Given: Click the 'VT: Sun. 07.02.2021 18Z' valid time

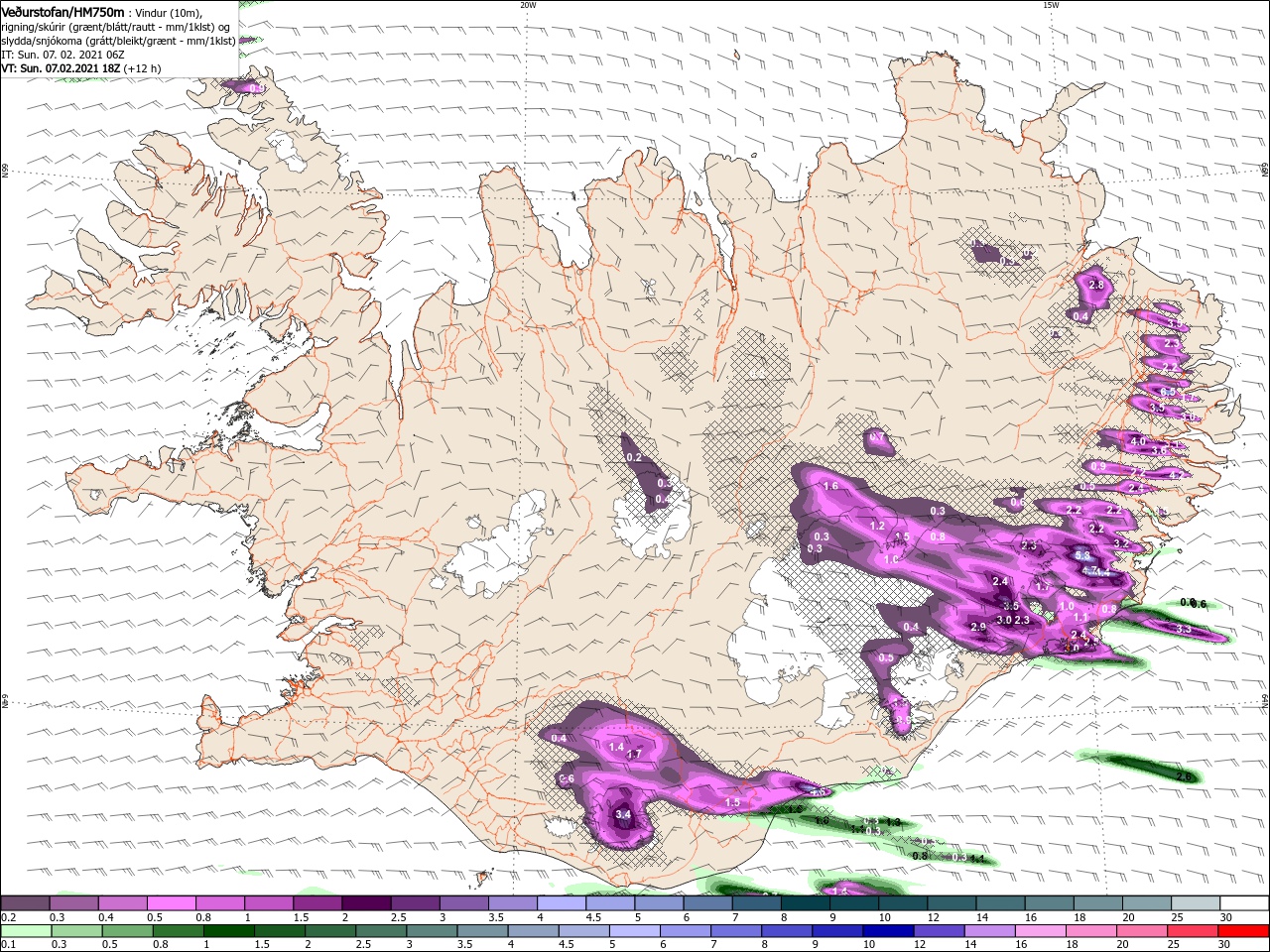Looking at the screenshot, I should point(62,68).
